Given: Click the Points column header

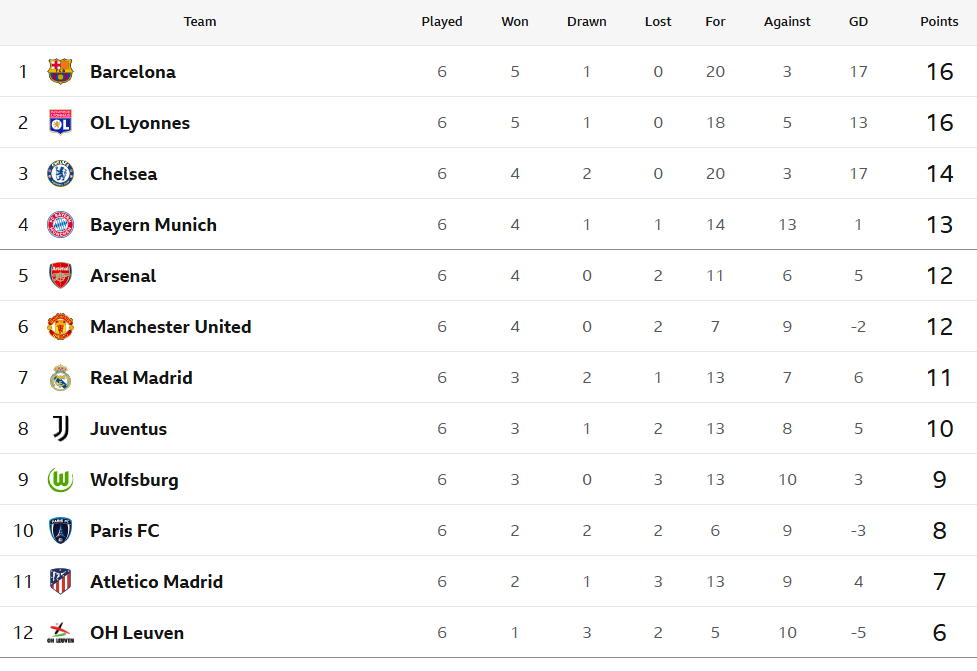Looking at the screenshot, I should (x=939, y=22).
